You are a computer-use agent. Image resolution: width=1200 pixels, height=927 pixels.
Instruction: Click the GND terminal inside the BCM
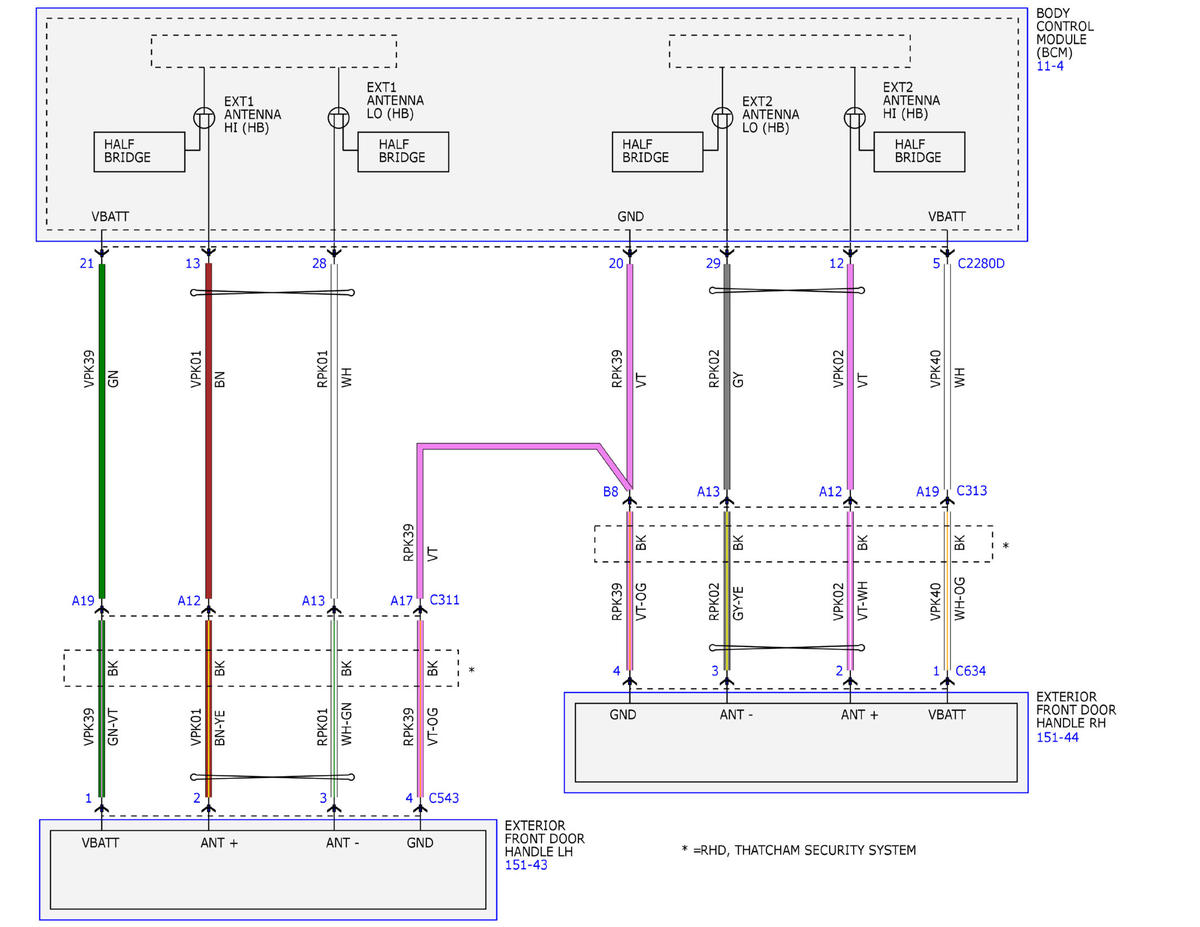[631, 216]
